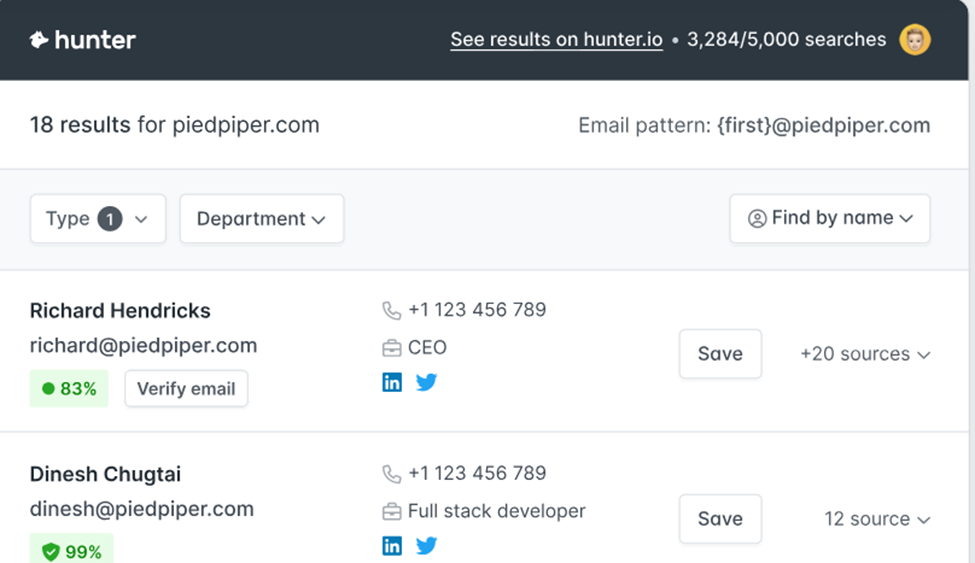
Task: Open the Type filter dropdown
Action: tap(97, 219)
